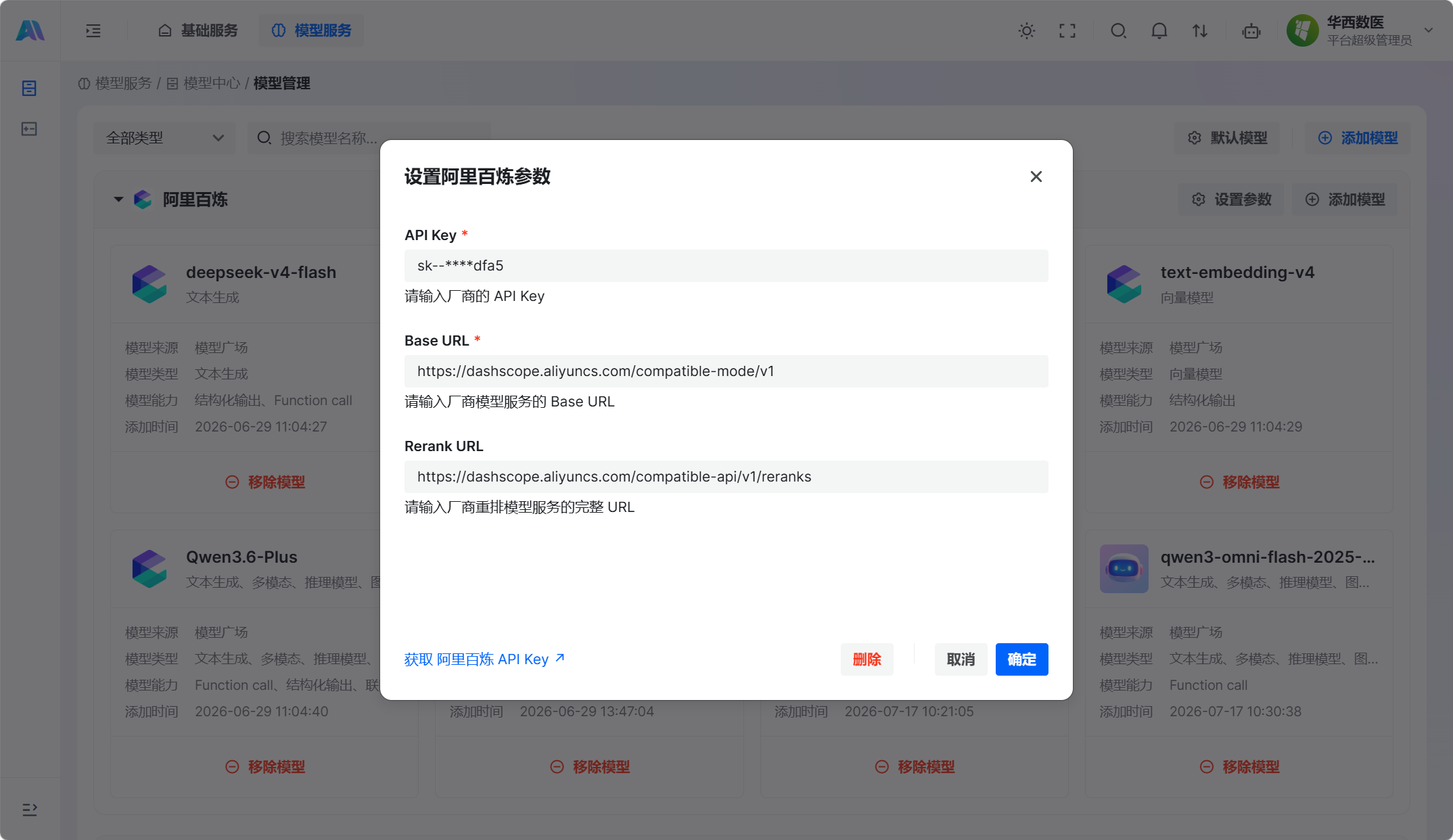
Task: Collapse the 阿里百炼 provider group
Action: (x=118, y=200)
